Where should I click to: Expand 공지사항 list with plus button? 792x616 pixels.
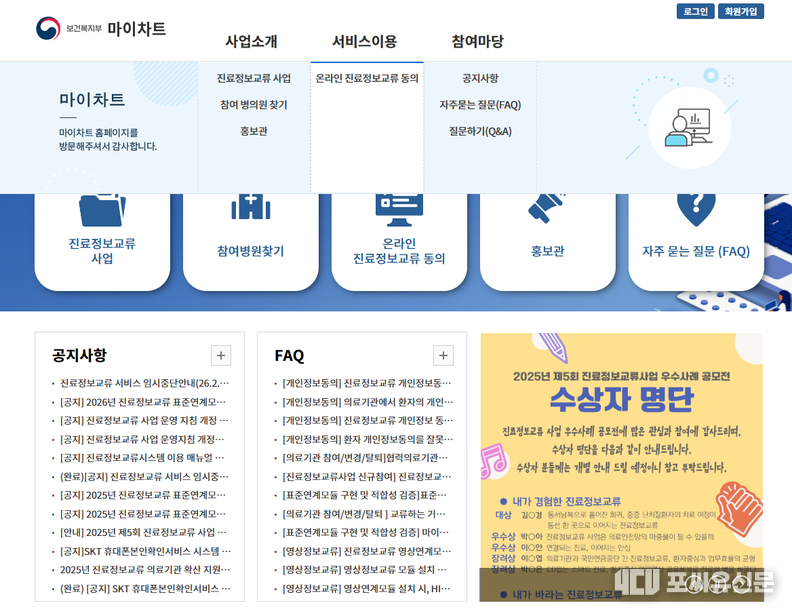tap(221, 355)
